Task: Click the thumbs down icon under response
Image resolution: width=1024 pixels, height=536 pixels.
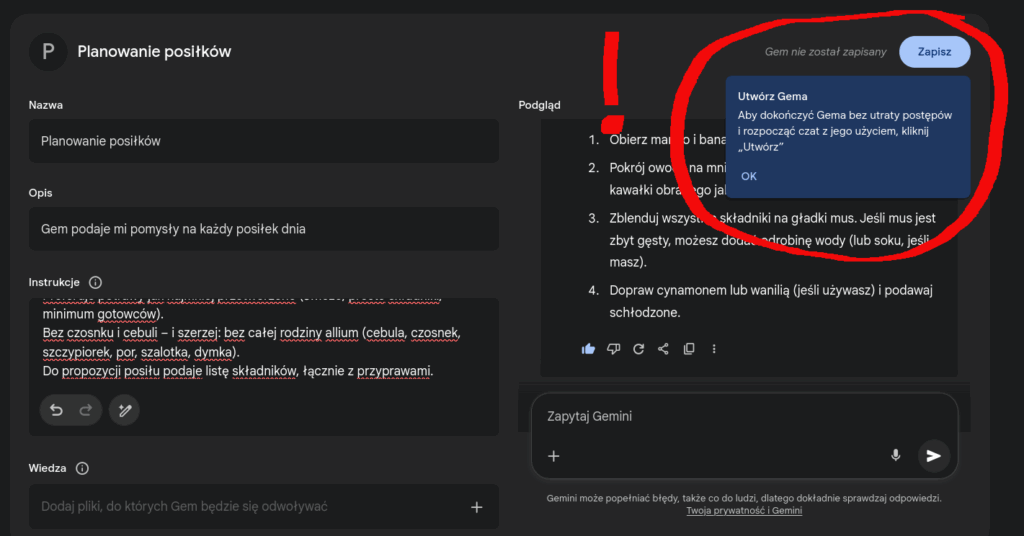Action: [x=613, y=348]
